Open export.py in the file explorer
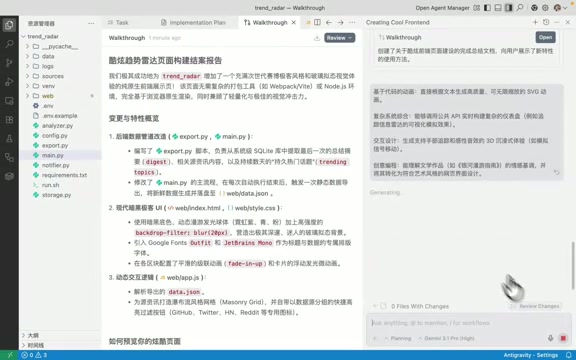Image resolution: width=576 pixels, height=360 pixels. point(60,145)
